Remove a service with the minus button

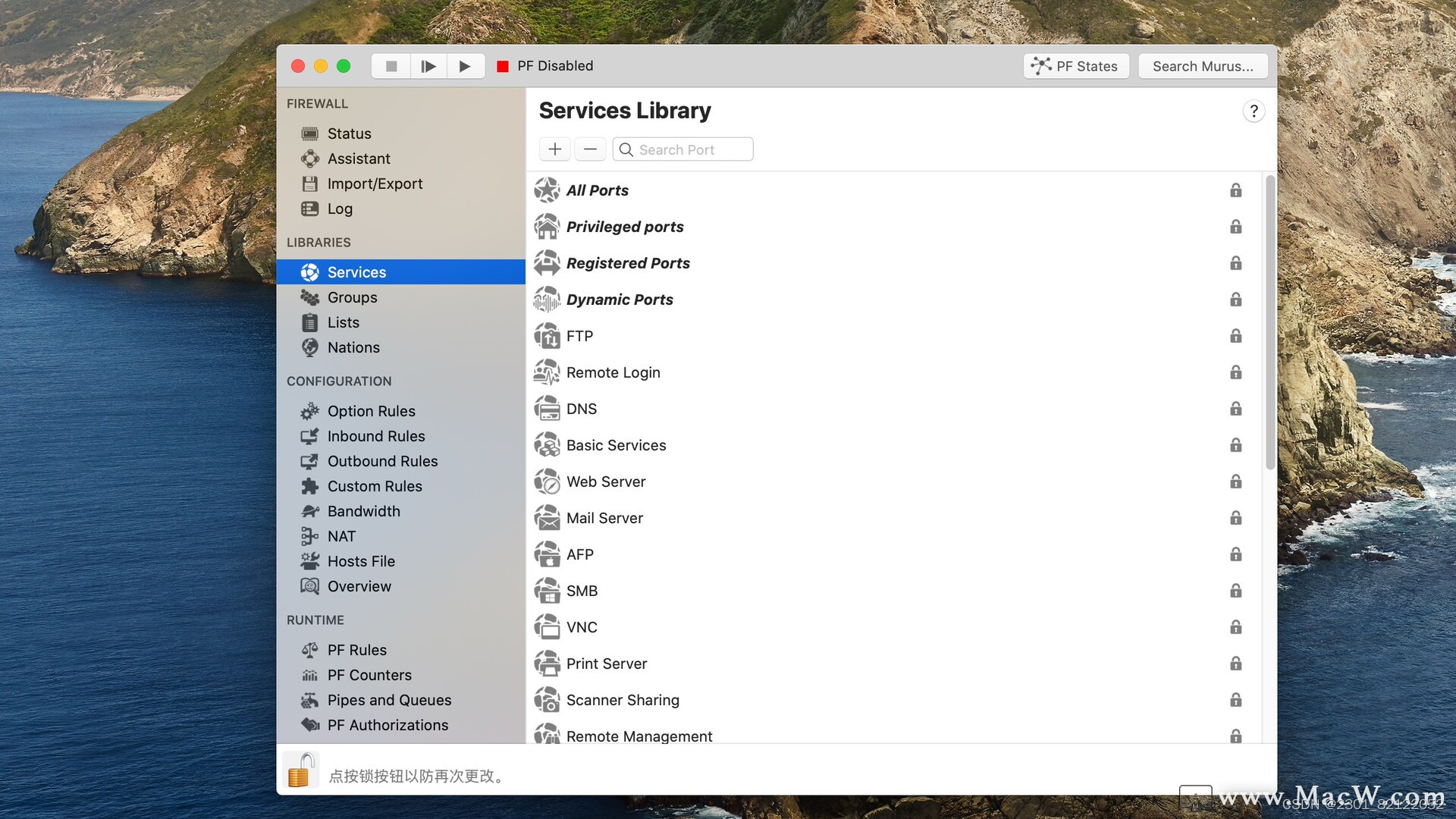(590, 149)
